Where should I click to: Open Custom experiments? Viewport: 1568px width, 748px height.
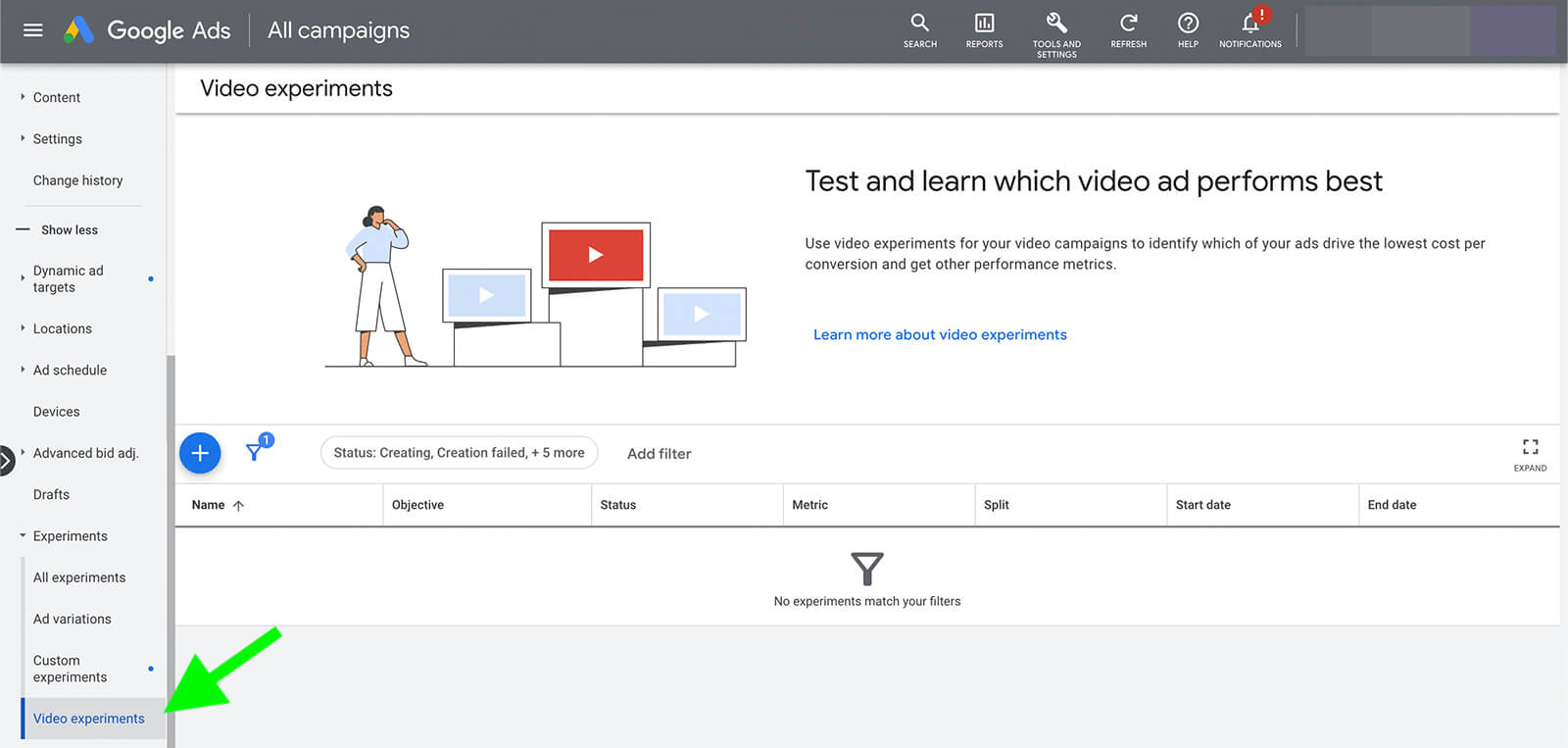[71, 669]
